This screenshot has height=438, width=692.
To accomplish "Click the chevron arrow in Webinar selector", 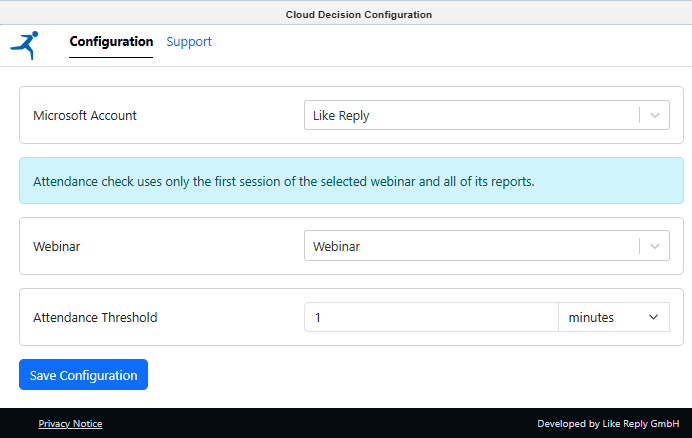I will [x=655, y=246].
